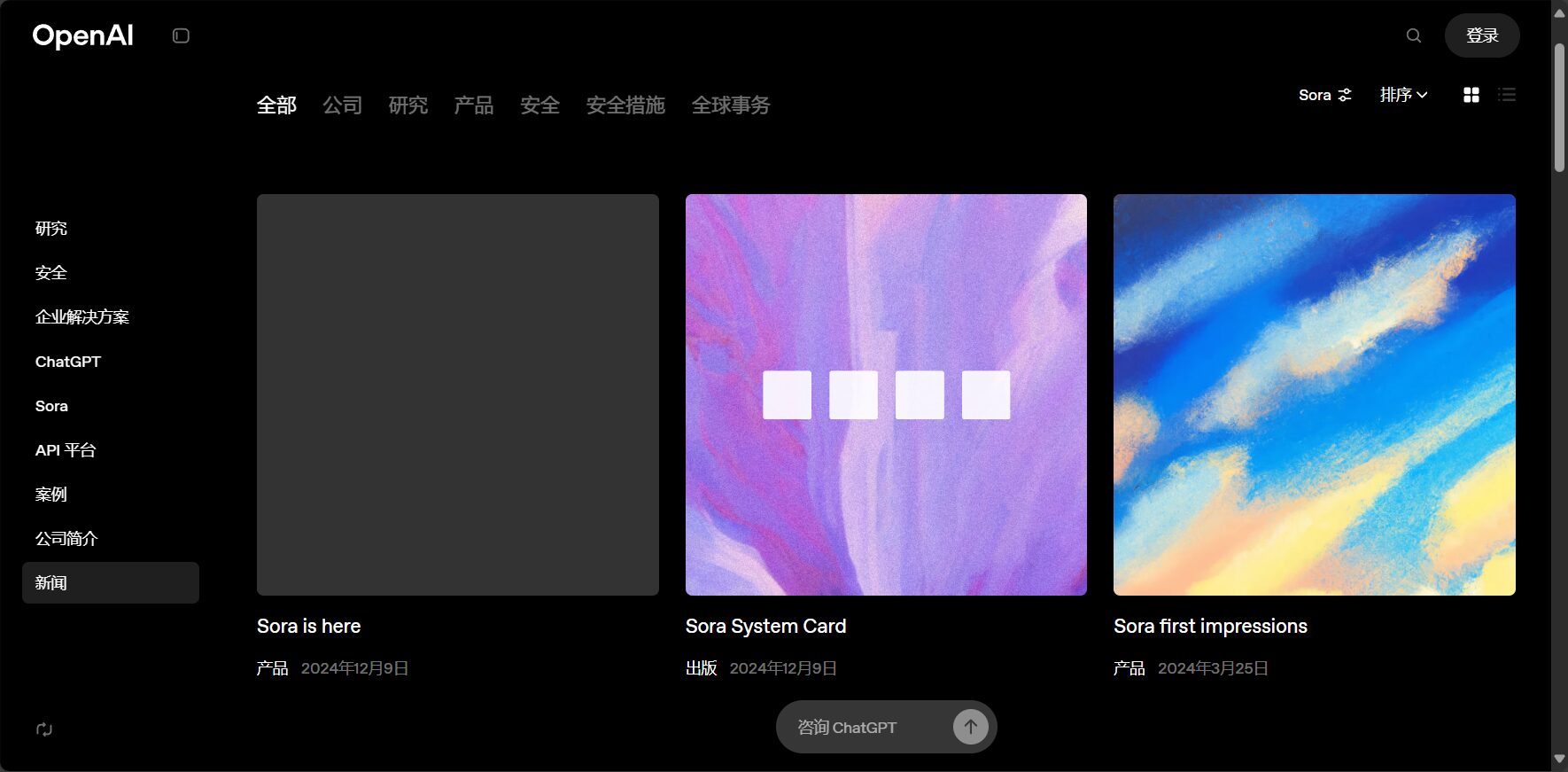
Task: Click the Sora is here title
Action: coord(309,626)
